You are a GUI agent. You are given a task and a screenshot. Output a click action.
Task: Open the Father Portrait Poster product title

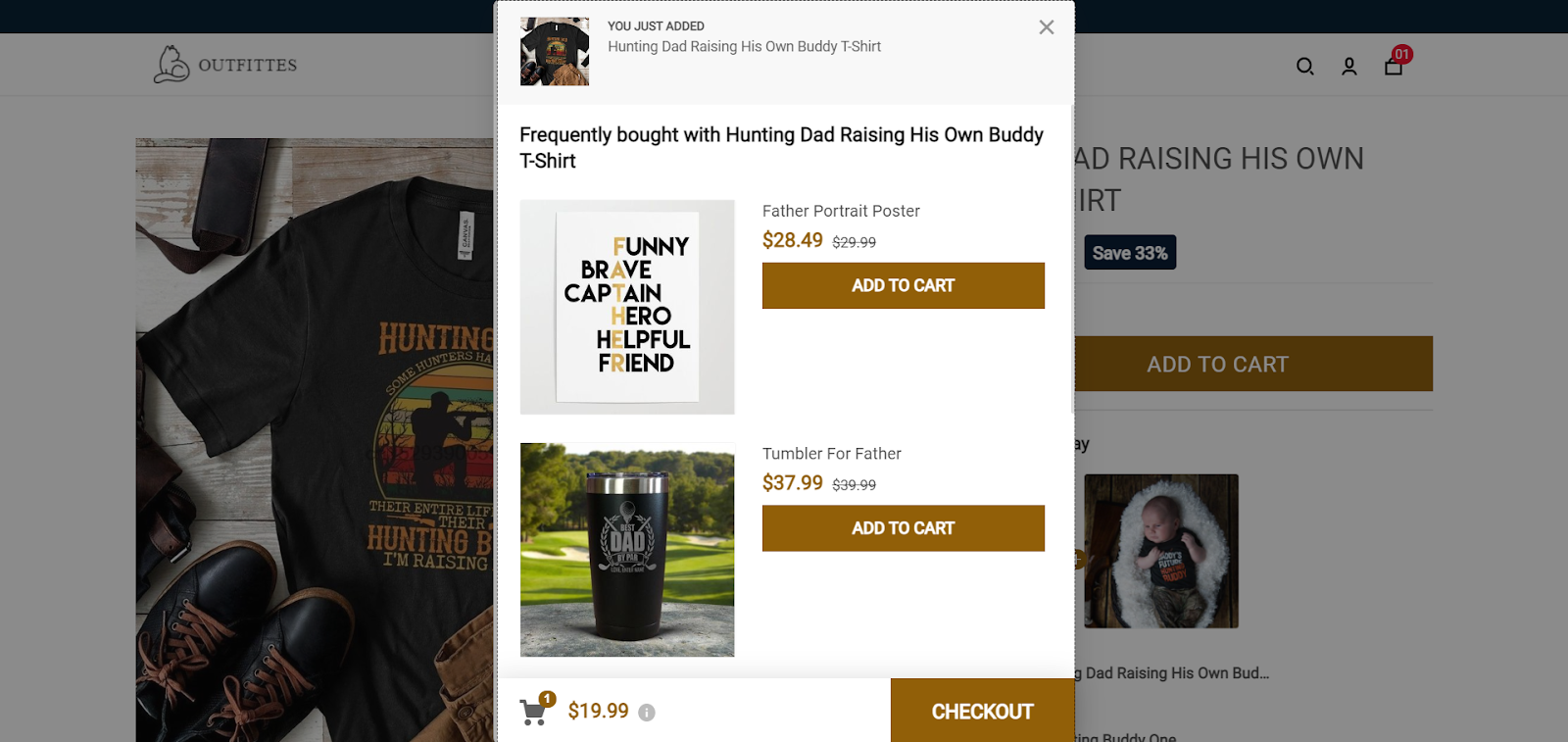click(841, 211)
